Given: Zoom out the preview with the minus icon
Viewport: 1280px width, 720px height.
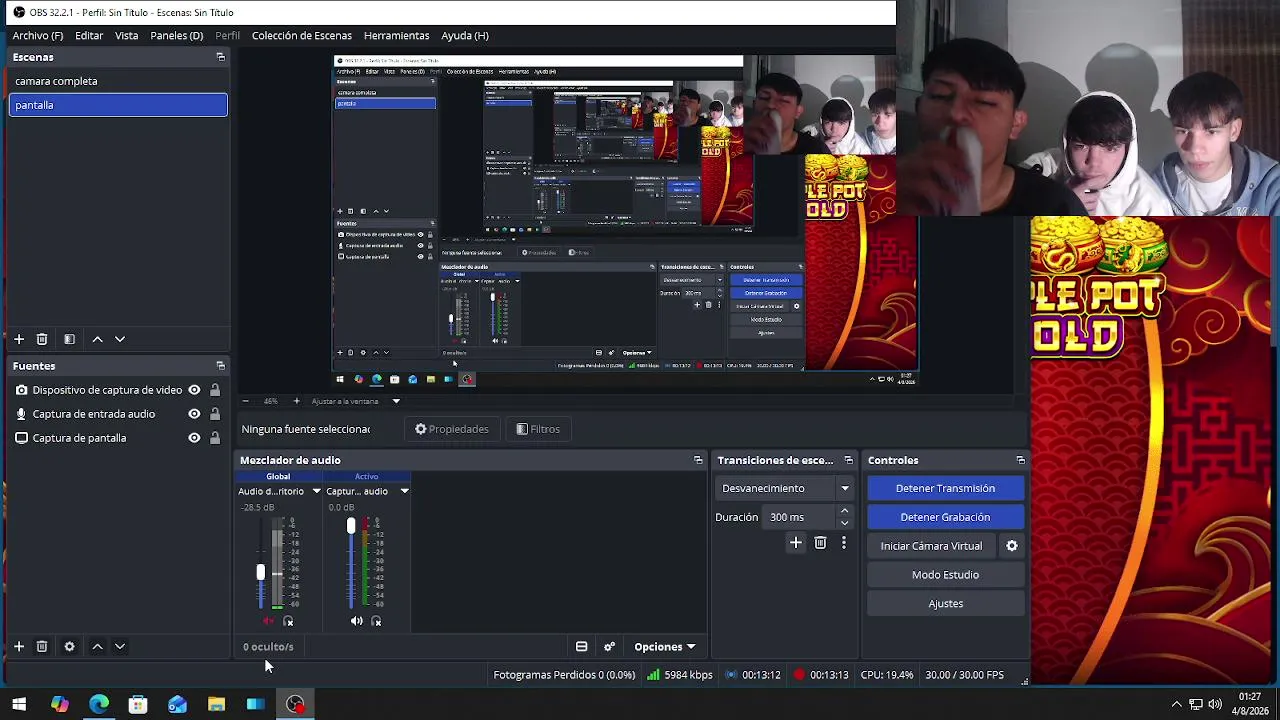Looking at the screenshot, I should coord(245,401).
